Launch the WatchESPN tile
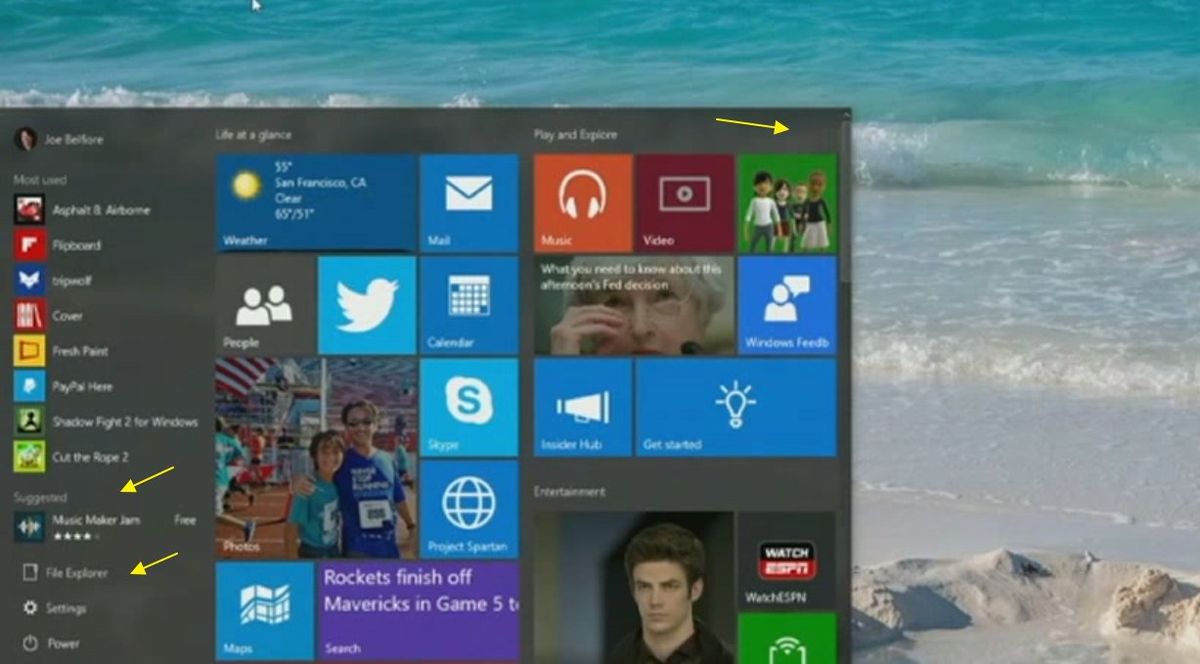The width and height of the screenshot is (1200, 664). pyautogui.click(x=787, y=560)
